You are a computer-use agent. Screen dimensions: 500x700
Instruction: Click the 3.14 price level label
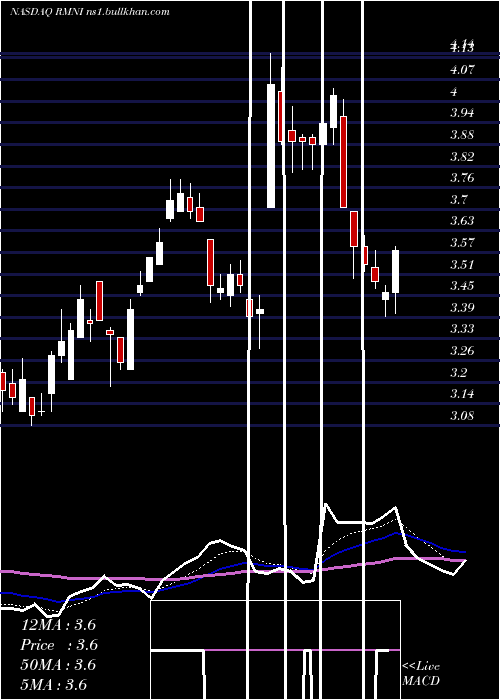click(462, 394)
